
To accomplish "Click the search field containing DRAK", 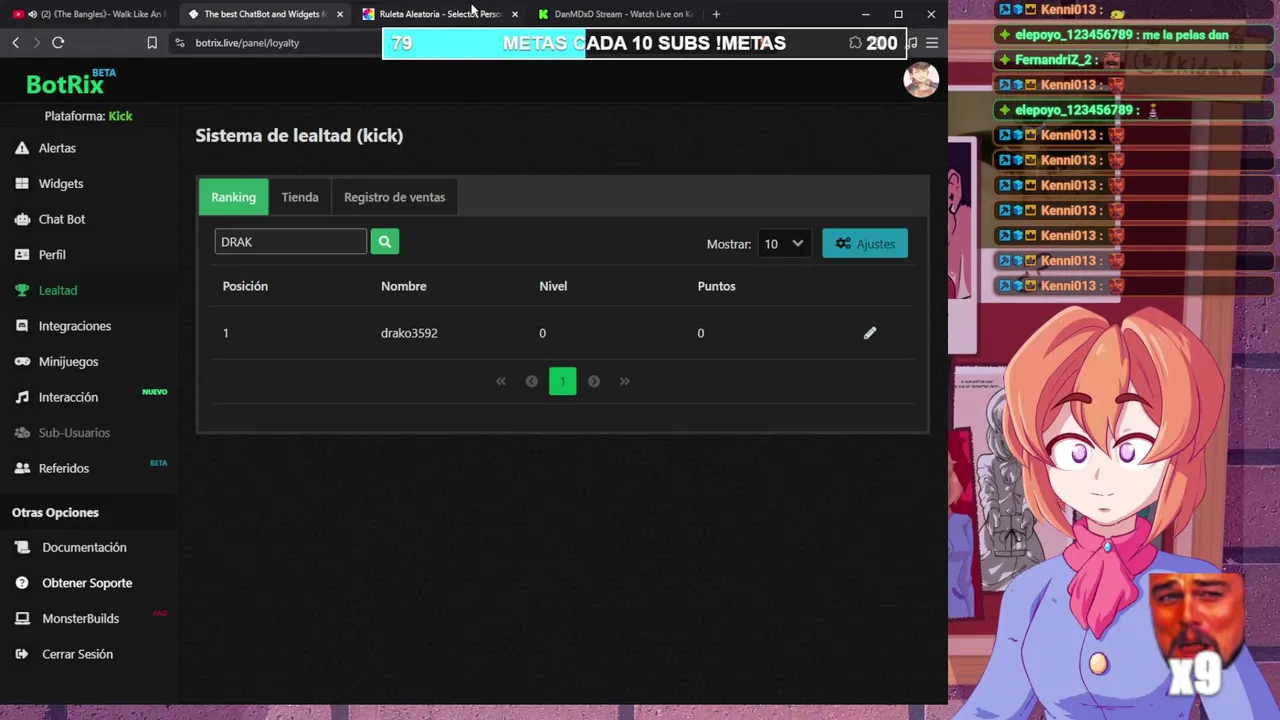I will pyautogui.click(x=290, y=241).
